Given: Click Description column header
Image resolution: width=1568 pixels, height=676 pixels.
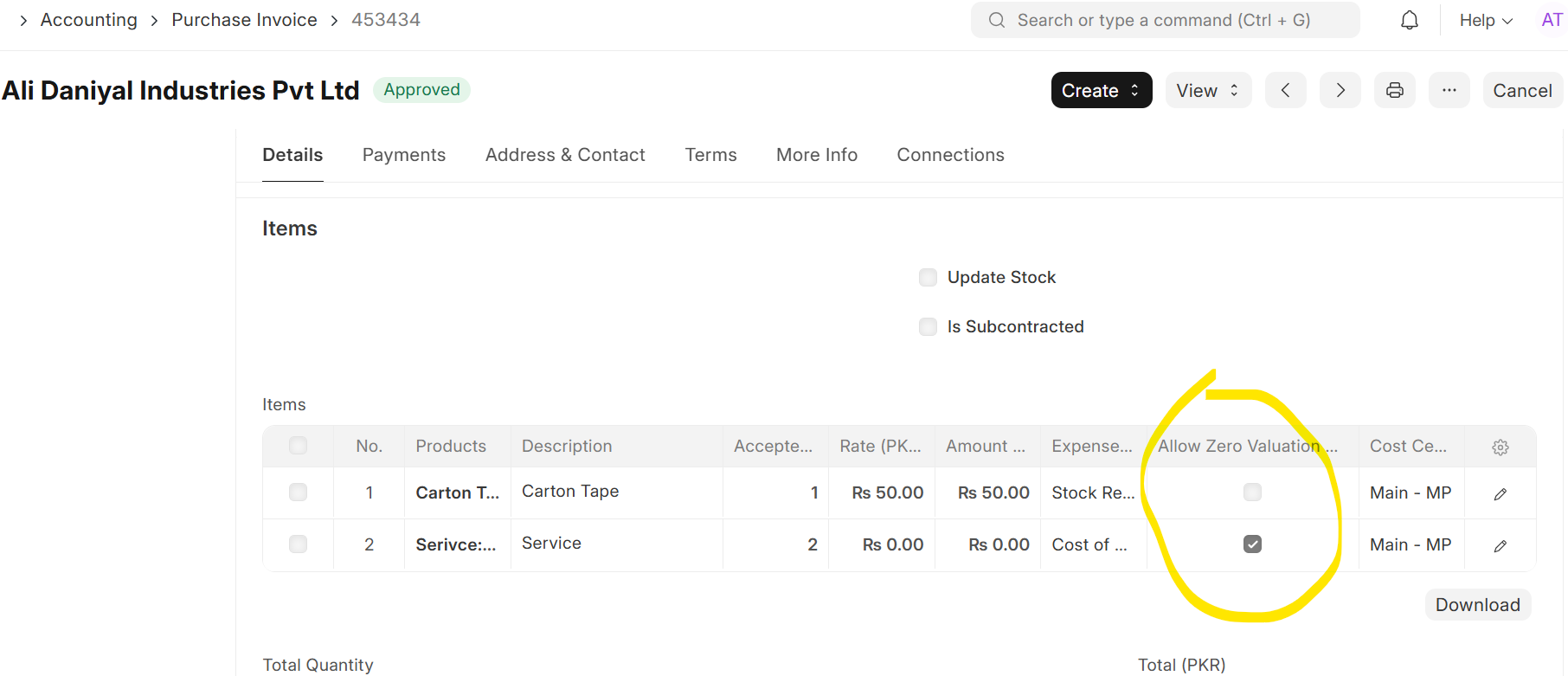Looking at the screenshot, I should 616,446.
